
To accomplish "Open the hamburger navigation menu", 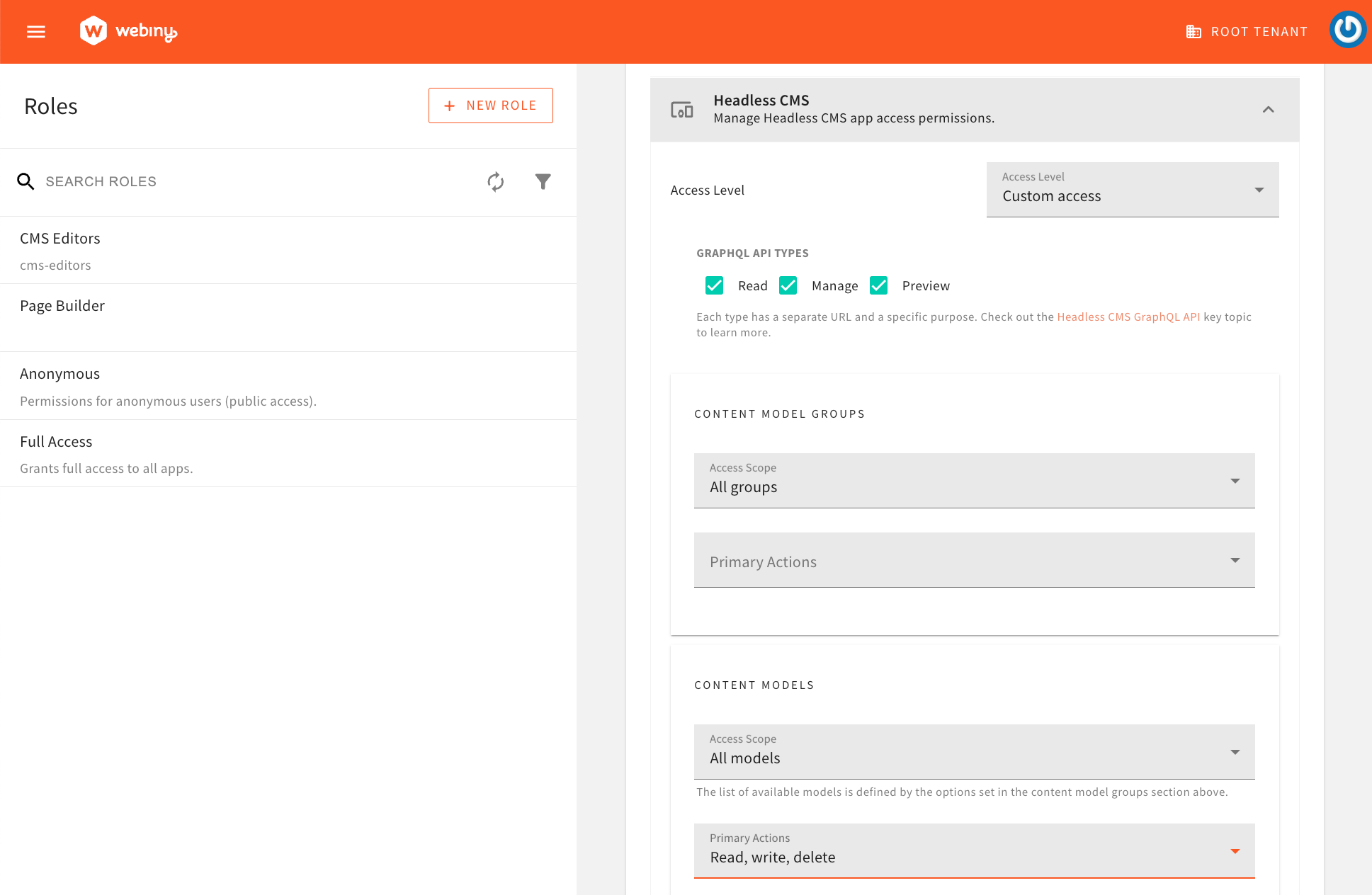I will point(35,31).
